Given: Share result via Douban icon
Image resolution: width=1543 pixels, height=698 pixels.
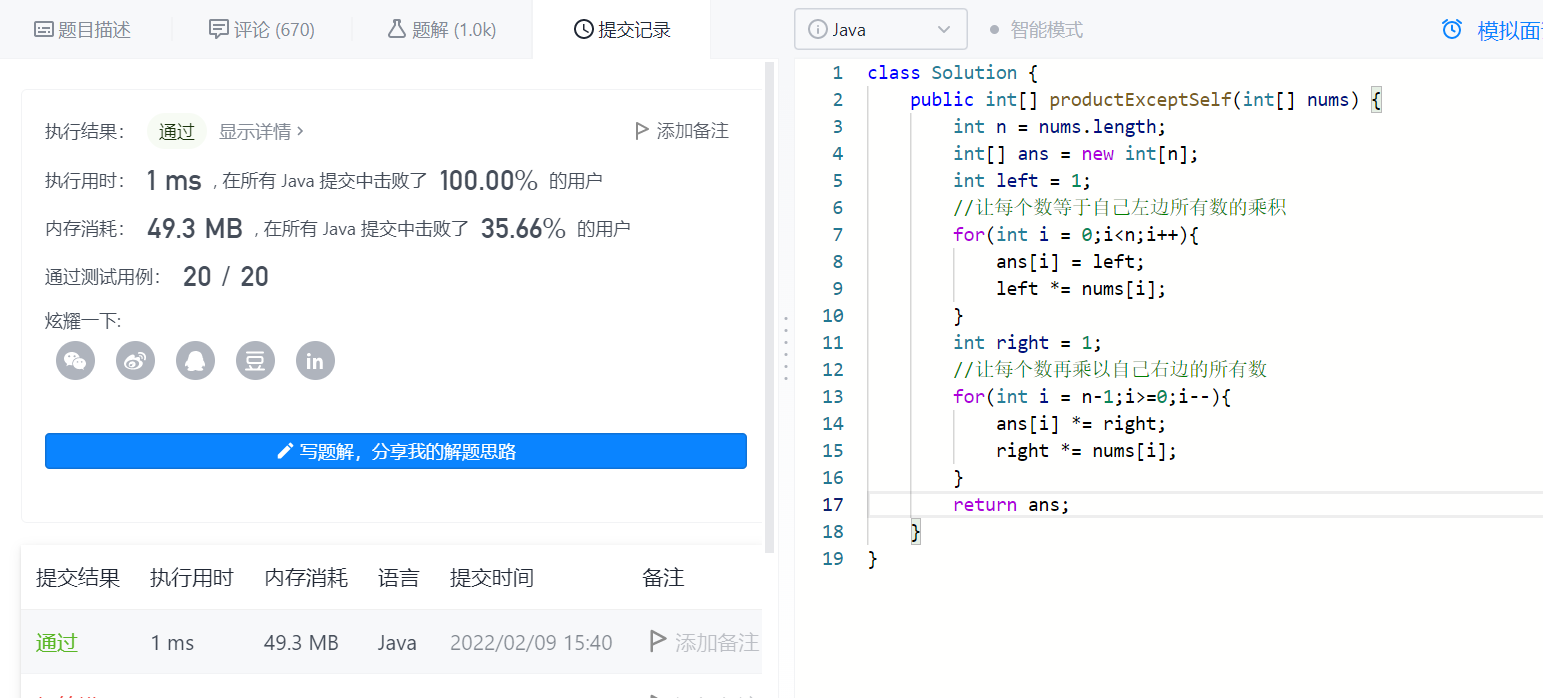Looking at the screenshot, I should coord(255,361).
